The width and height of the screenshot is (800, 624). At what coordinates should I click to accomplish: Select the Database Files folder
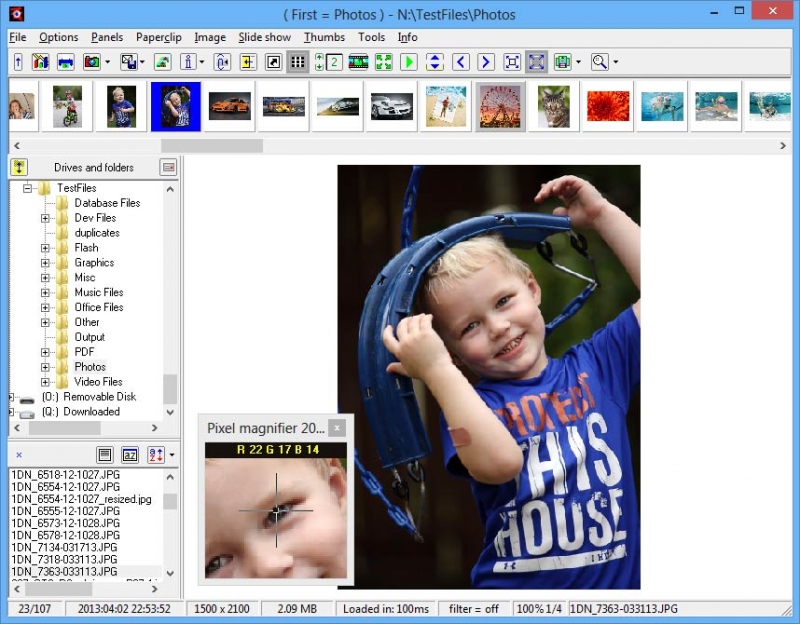[107, 203]
